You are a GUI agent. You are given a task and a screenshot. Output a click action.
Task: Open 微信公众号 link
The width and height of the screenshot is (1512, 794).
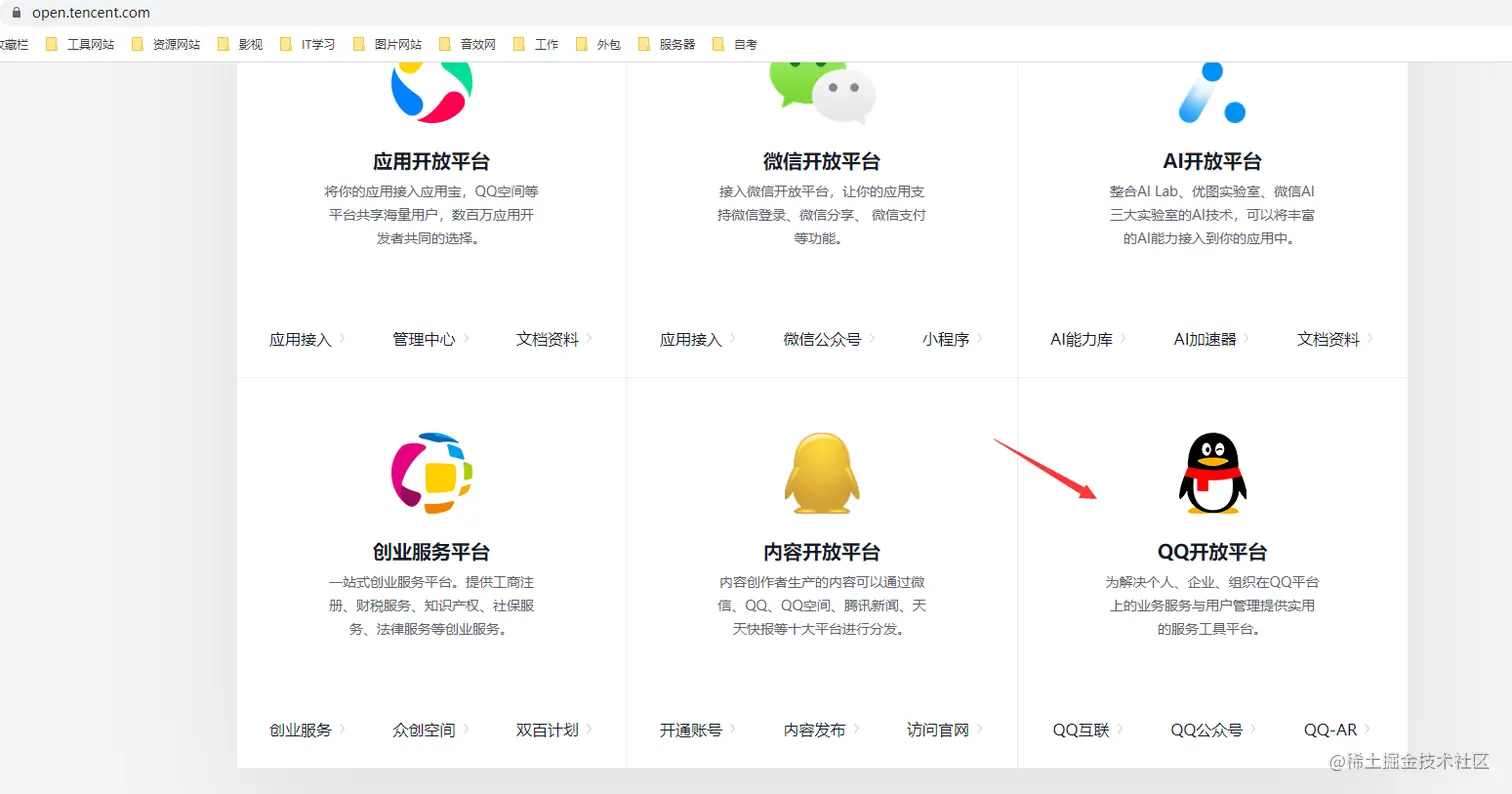tap(829, 339)
